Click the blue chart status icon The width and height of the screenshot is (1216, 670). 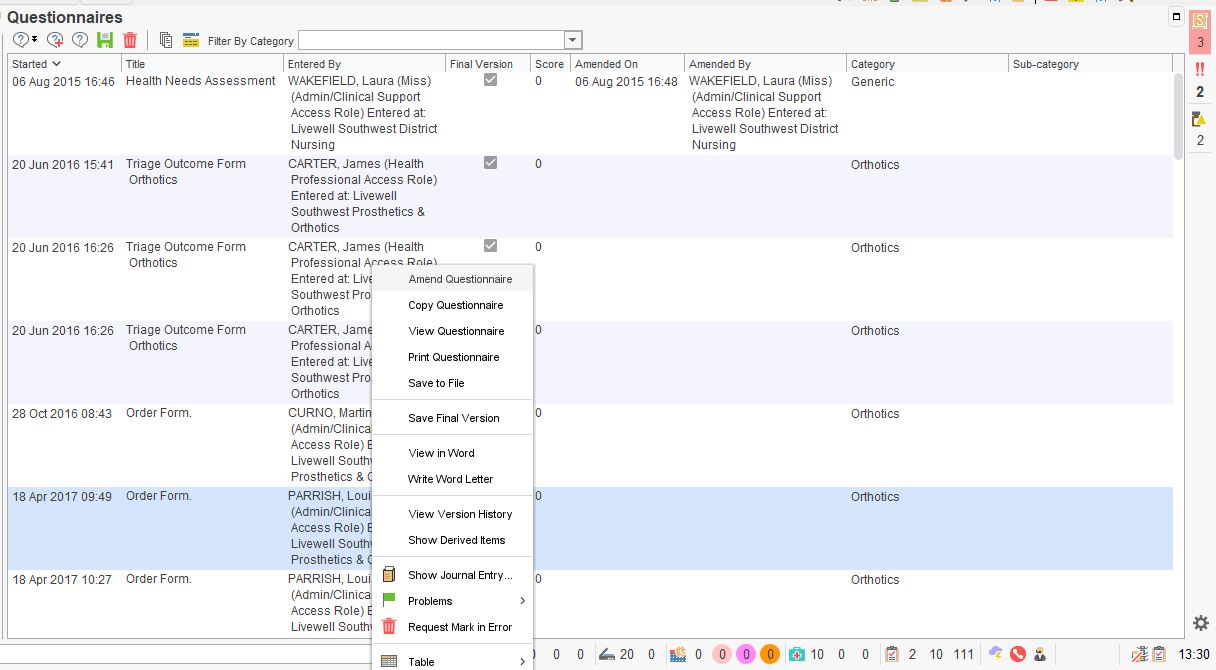(678, 654)
